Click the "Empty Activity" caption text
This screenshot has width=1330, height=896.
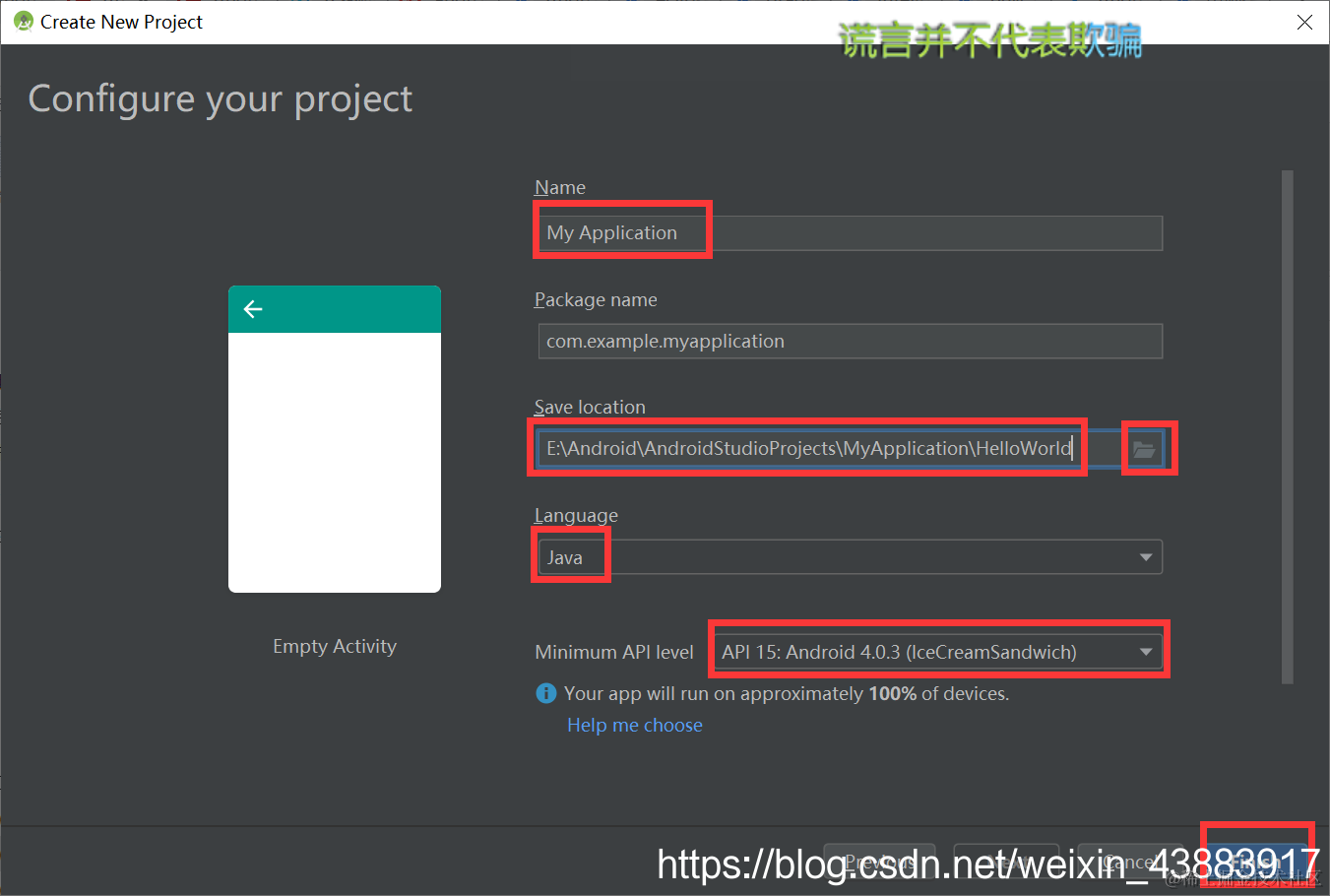pos(335,647)
